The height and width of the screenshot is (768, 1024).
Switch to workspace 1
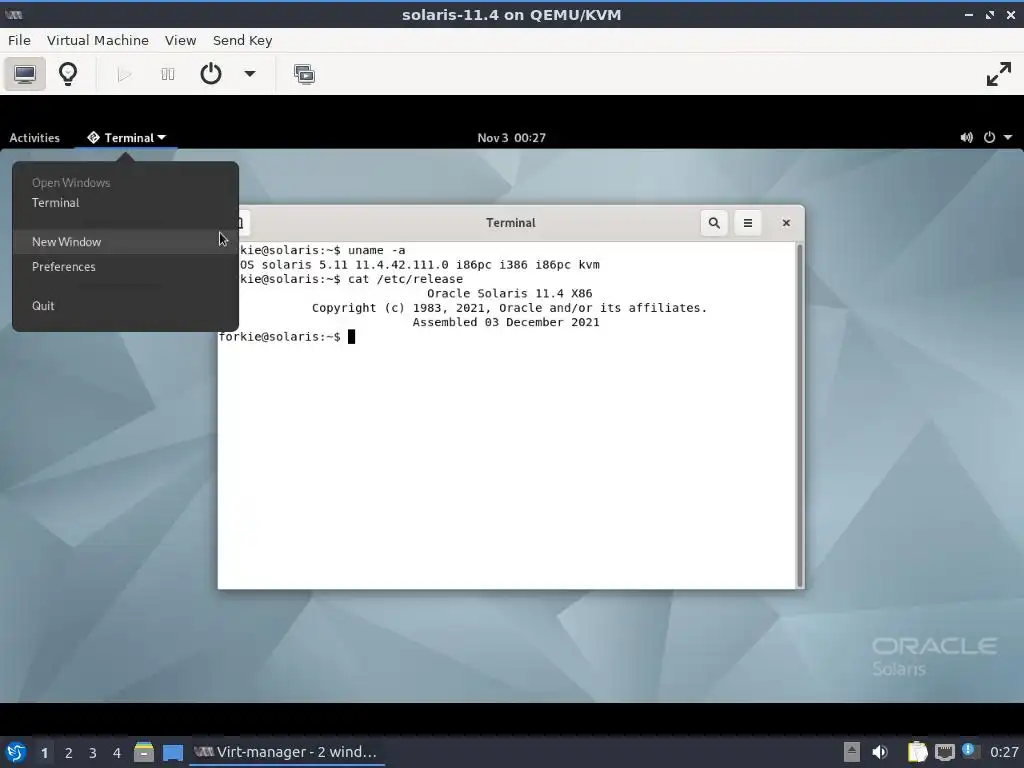tap(44, 753)
